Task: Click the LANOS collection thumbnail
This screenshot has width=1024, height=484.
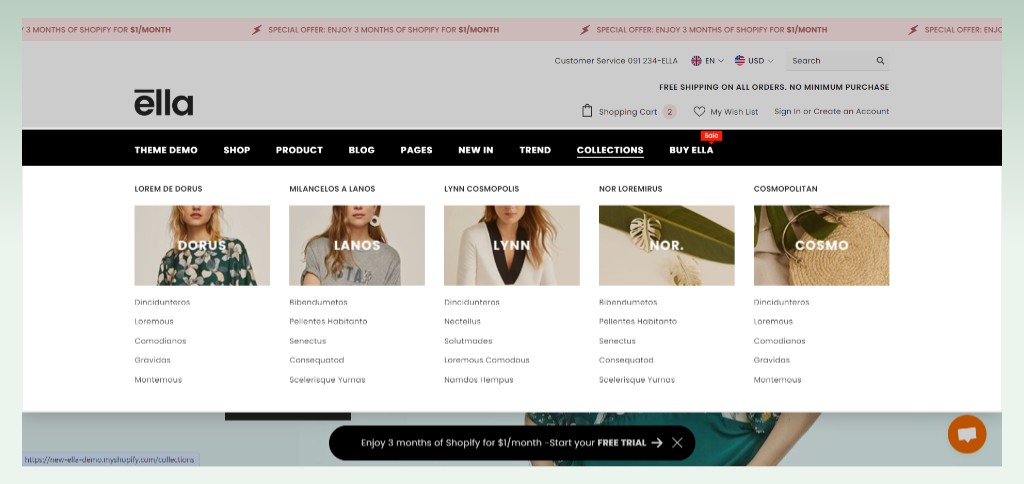Action: [x=357, y=246]
